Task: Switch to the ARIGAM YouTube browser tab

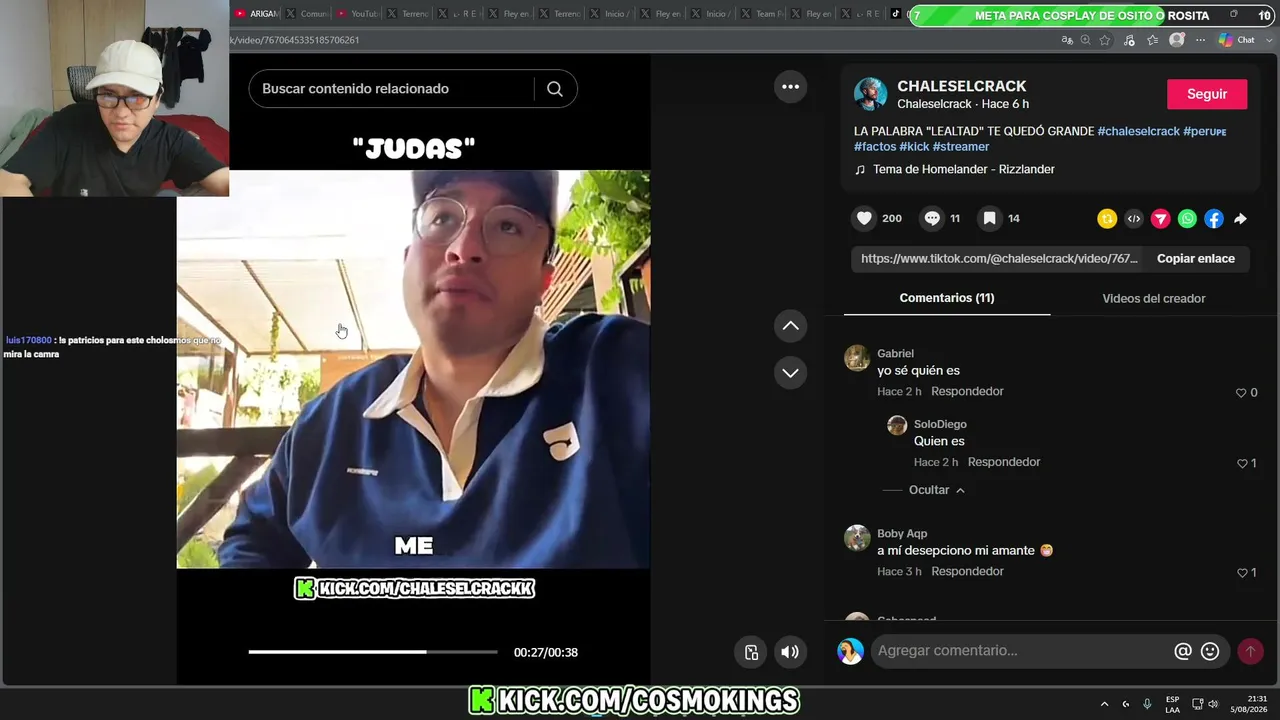Action: click(257, 14)
